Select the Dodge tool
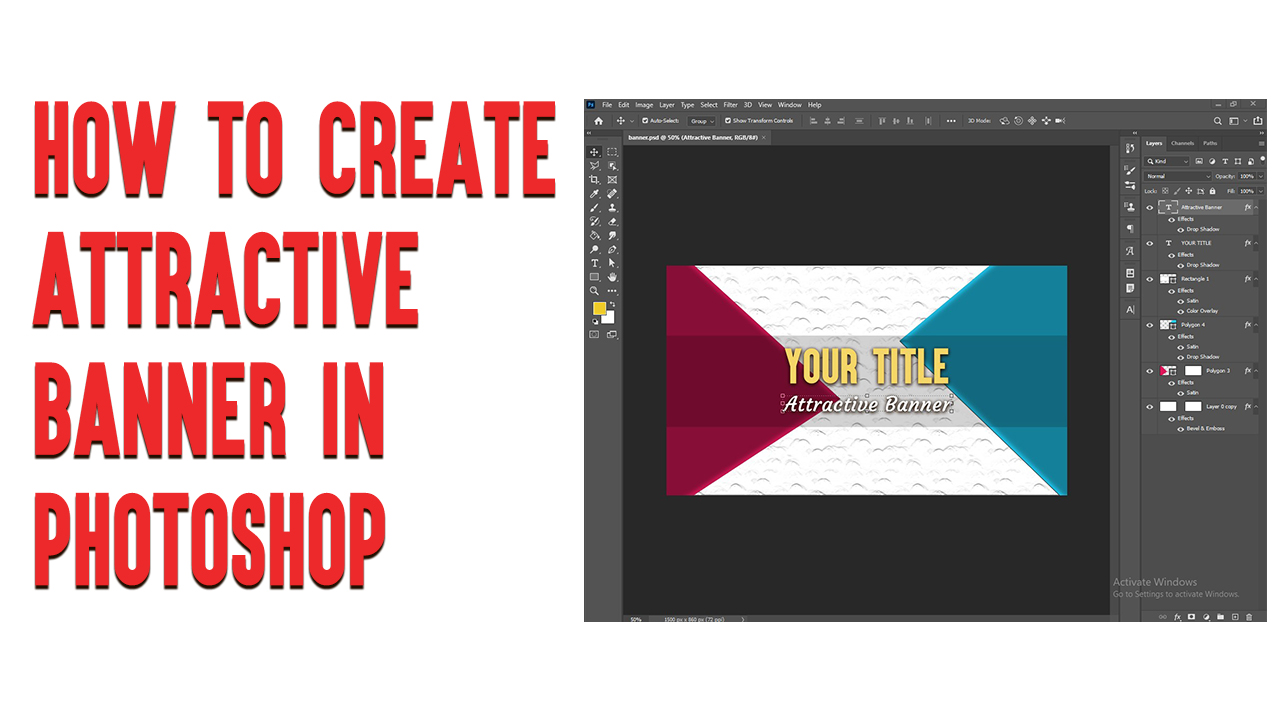The image size is (1280, 720). 594,249
